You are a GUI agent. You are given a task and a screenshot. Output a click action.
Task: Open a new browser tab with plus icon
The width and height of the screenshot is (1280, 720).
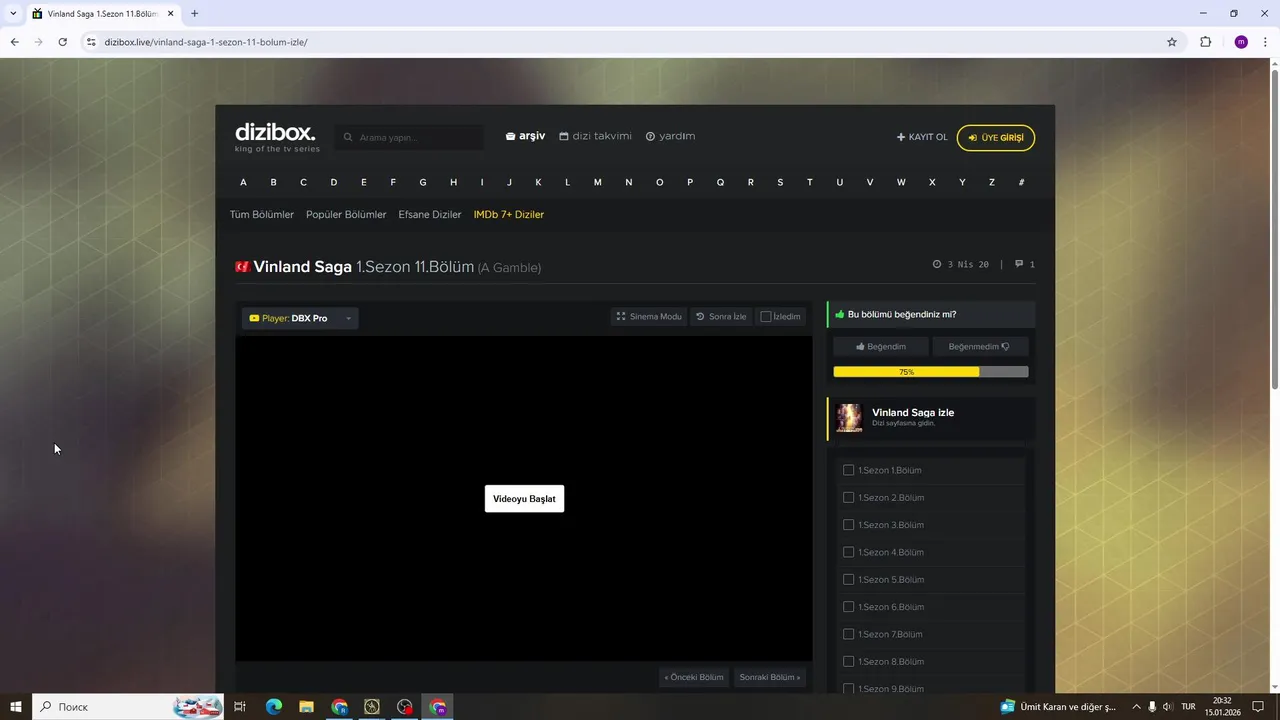194,13
